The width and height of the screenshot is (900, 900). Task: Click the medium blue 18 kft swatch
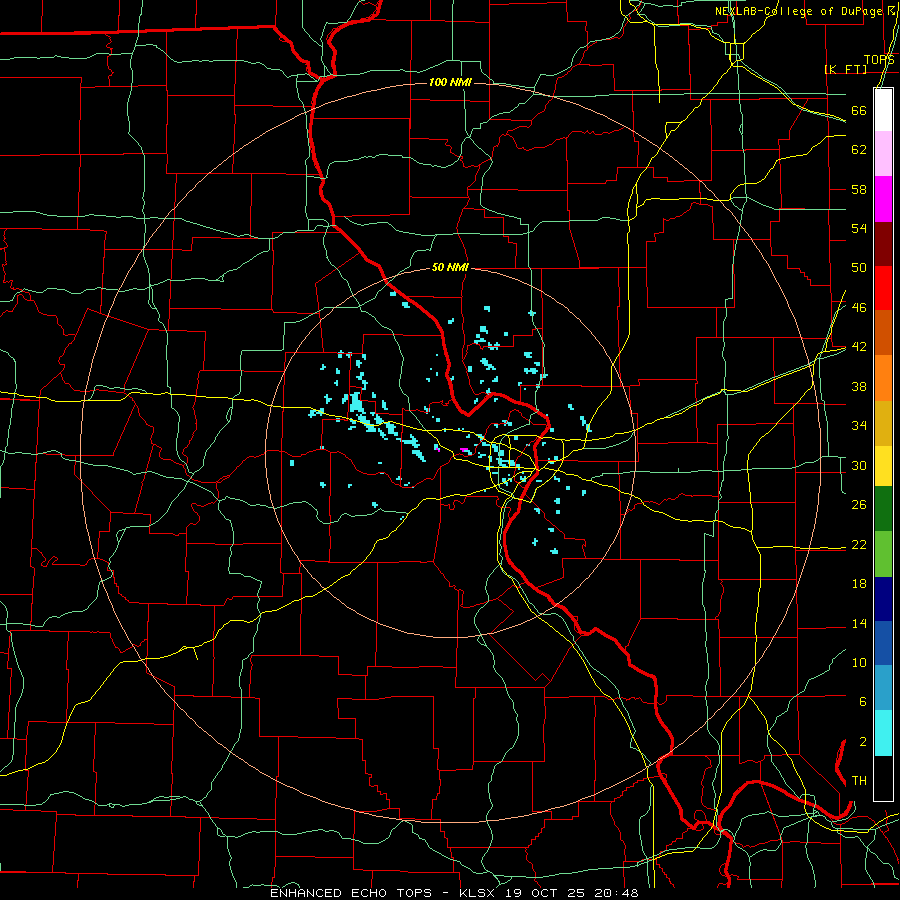click(883, 643)
